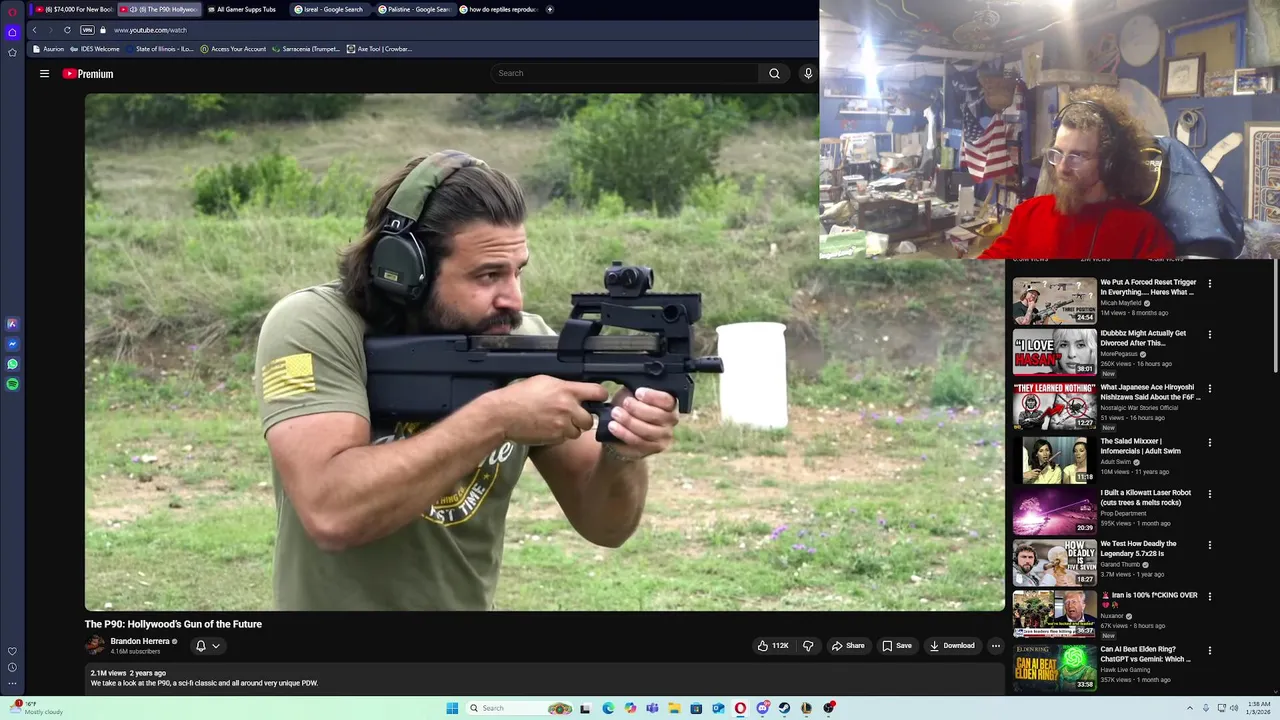This screenshot has width=1280, height=720.
Task: Click the Share button
Action: (x=848, y=646)
